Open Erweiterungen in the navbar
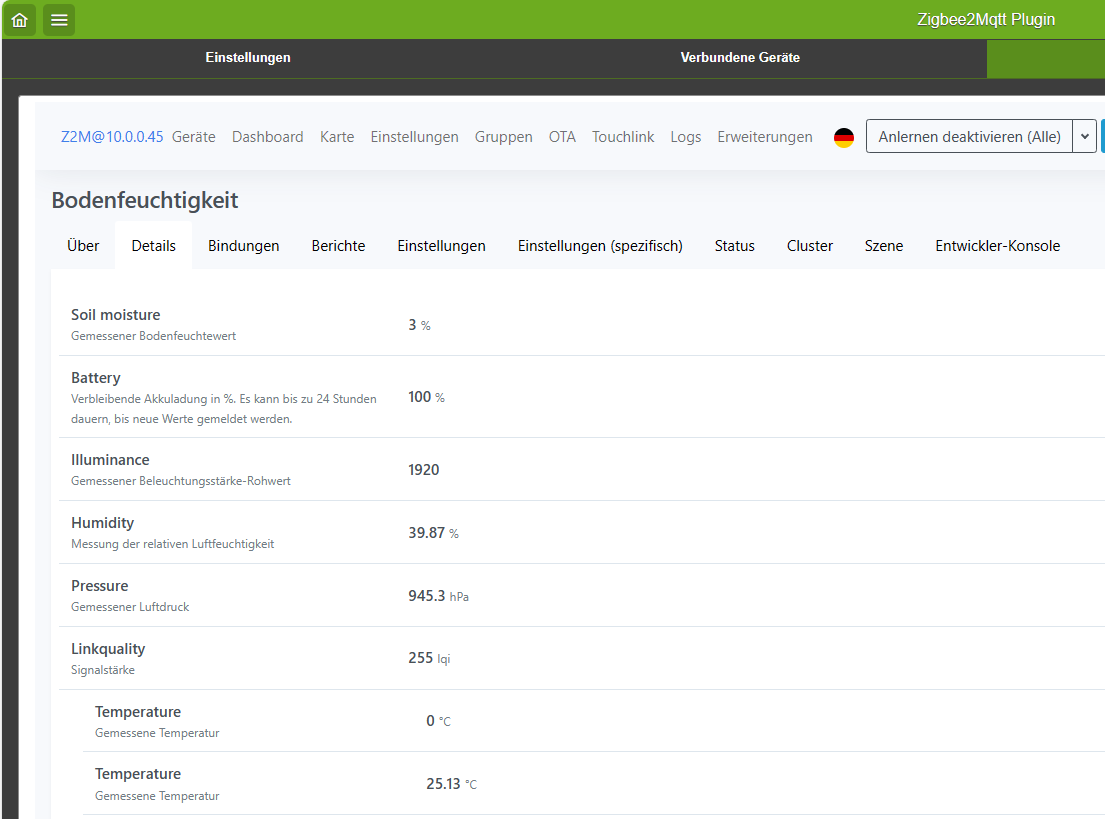This screenshot has height=819, width=1105. point(765,137)
